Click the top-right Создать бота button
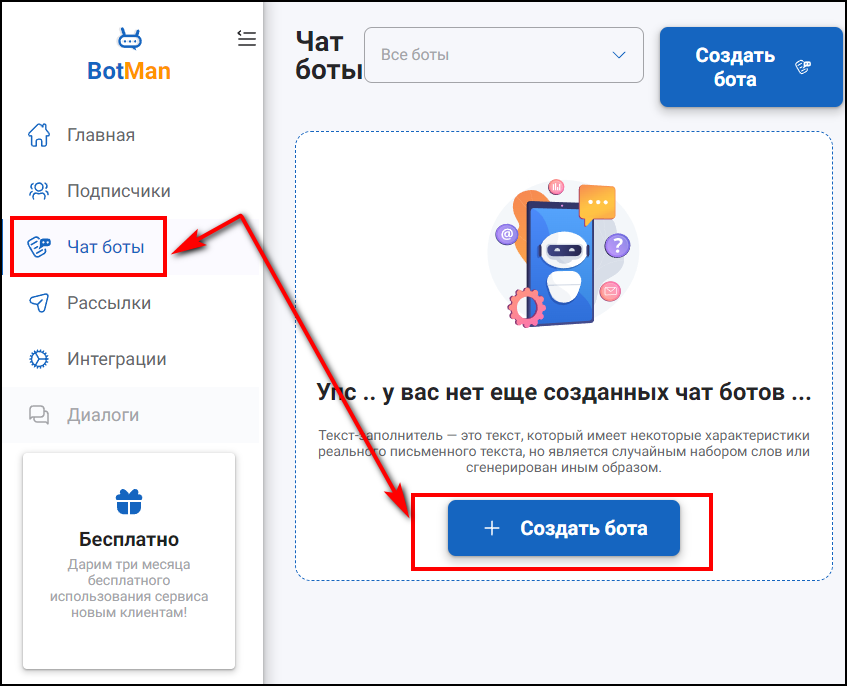 [751, 67]
